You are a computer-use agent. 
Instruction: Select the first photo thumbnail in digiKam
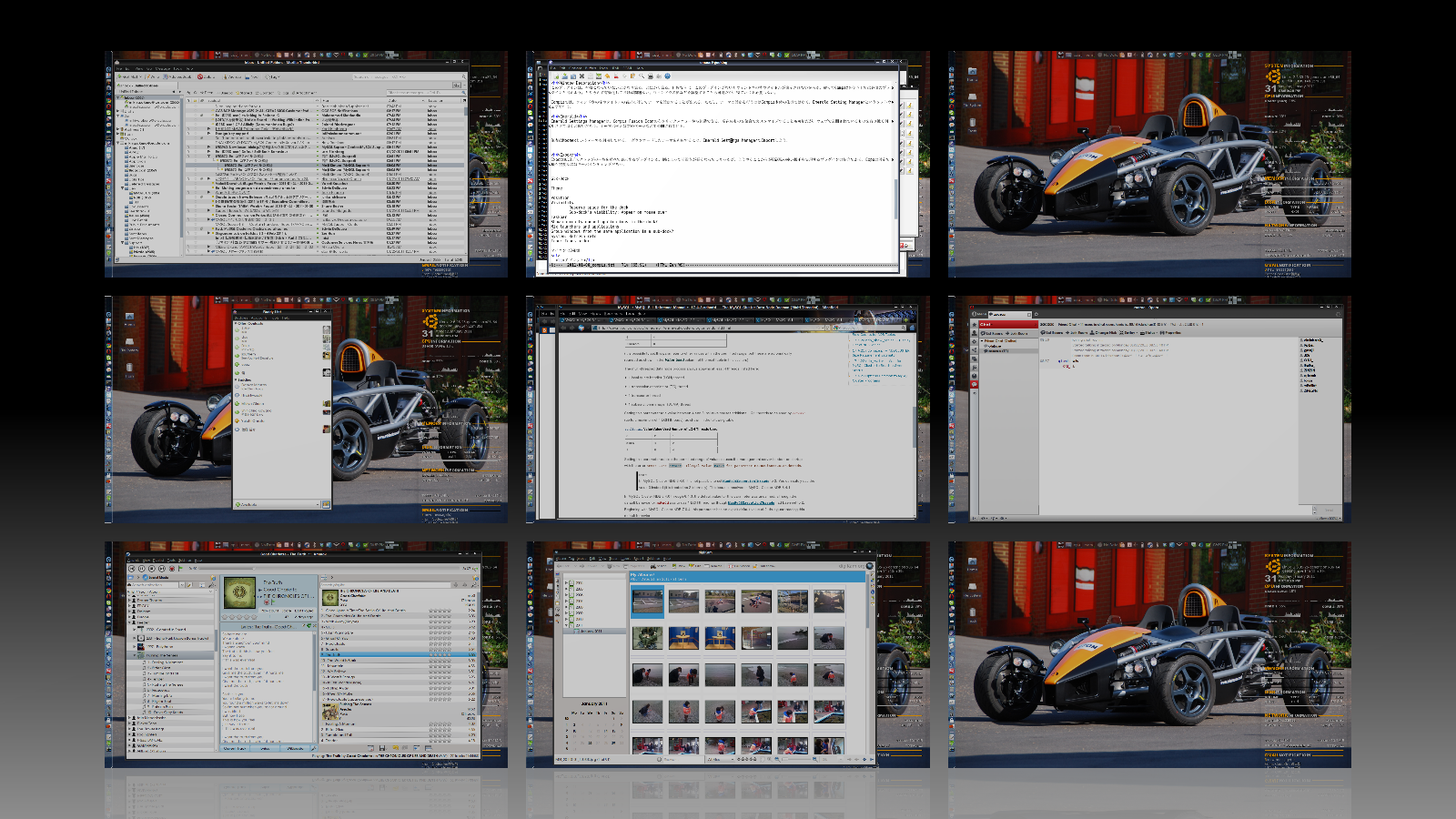(x=648, y=602)
